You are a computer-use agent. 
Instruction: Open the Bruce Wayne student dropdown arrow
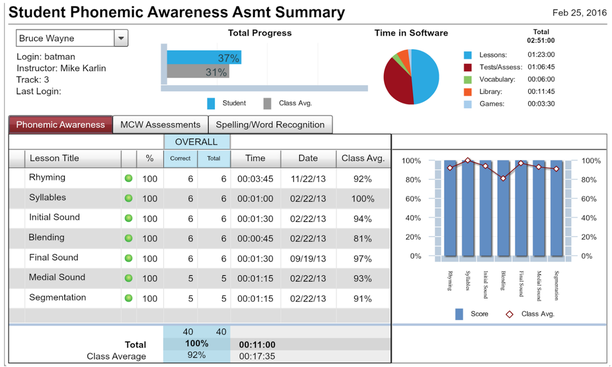click(x=121, y=38)
